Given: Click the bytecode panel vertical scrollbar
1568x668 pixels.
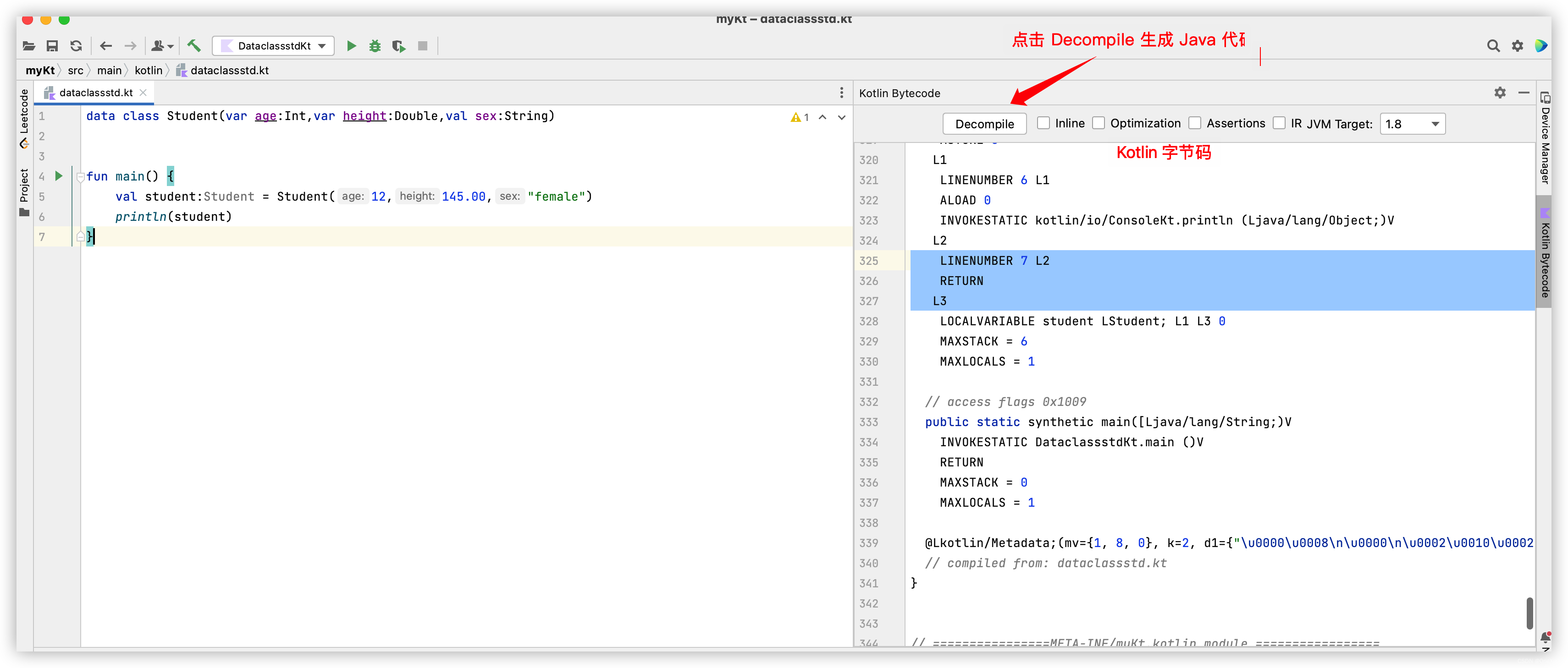Looking at the screenshot, I should (x=1529, y=613).
